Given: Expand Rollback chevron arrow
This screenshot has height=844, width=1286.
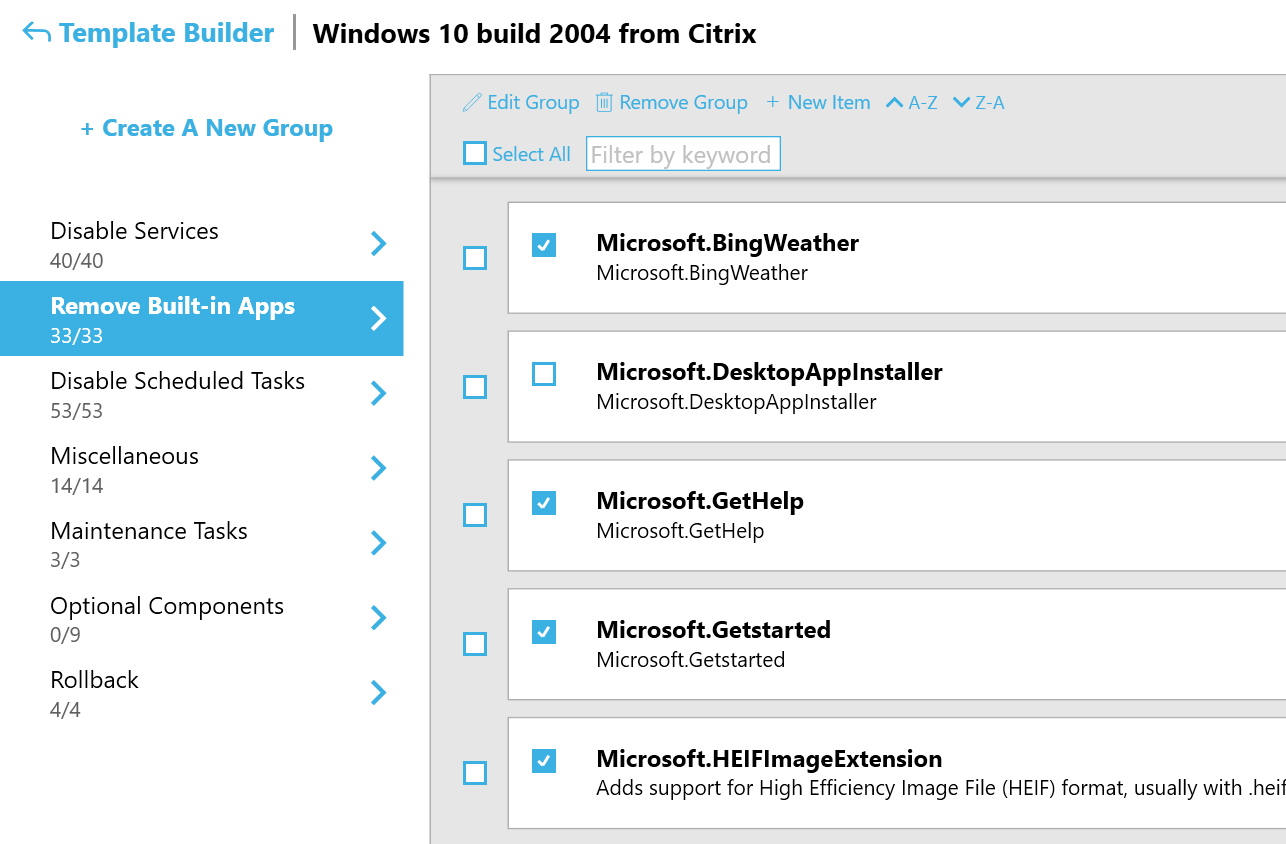Looking at the screenshot, I should 378,692.
